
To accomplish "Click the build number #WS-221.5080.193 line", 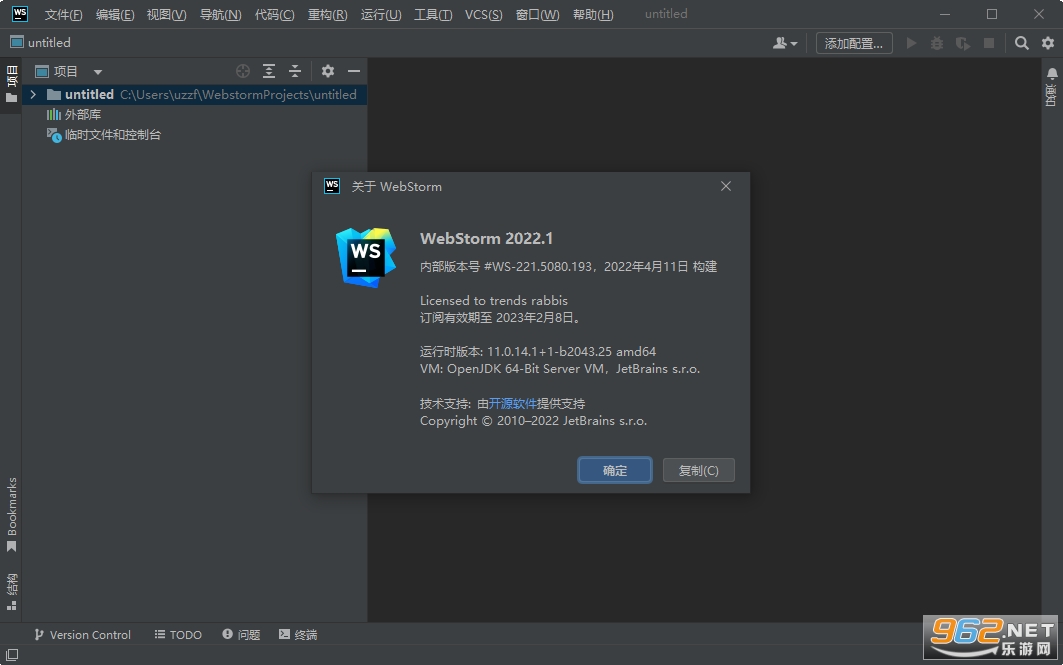I will (568, 266).
